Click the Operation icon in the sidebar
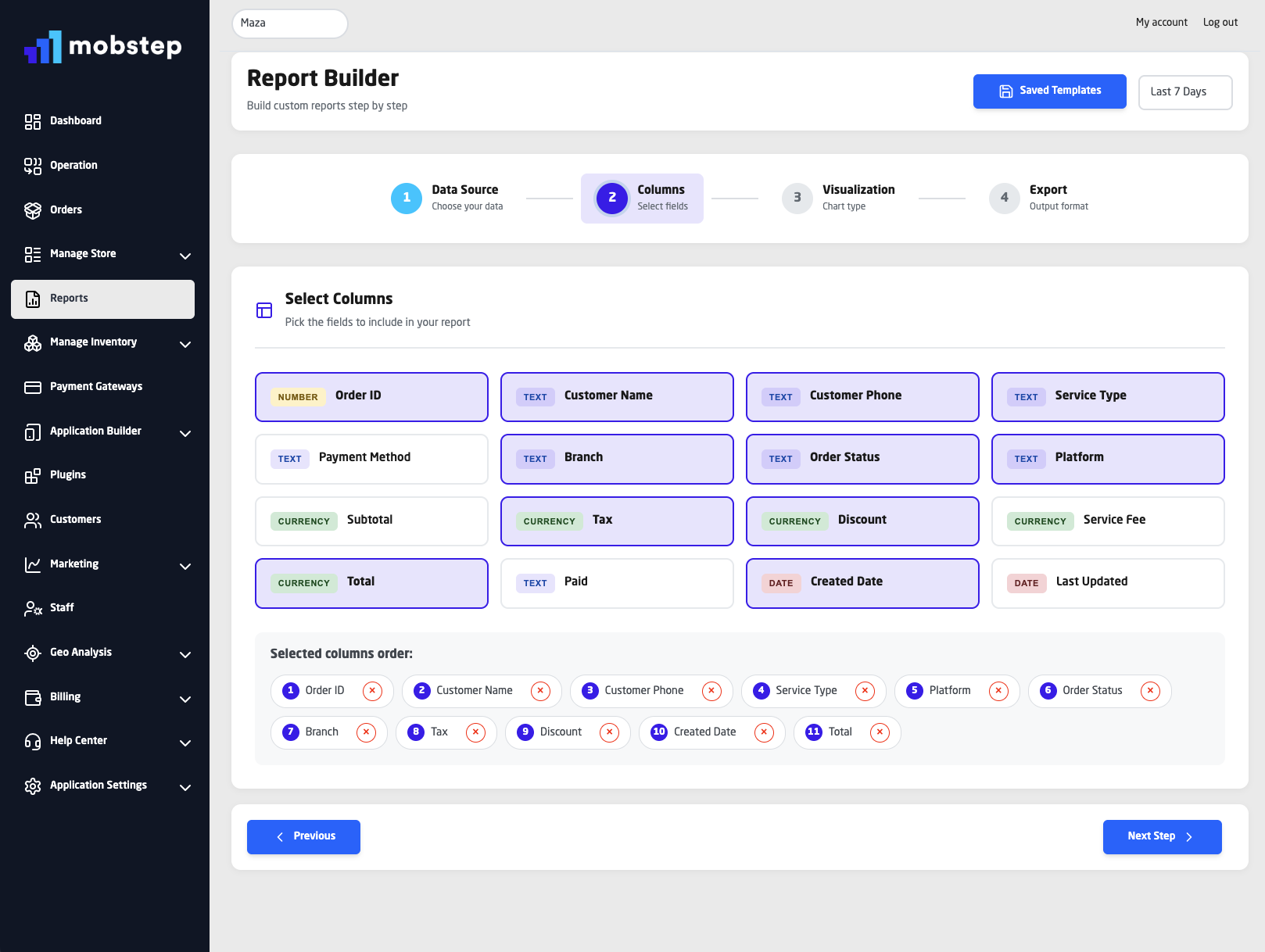Image resolution: width=1265 pixels, height=952 pixels. pyautogui.click(x=32, y=165)
